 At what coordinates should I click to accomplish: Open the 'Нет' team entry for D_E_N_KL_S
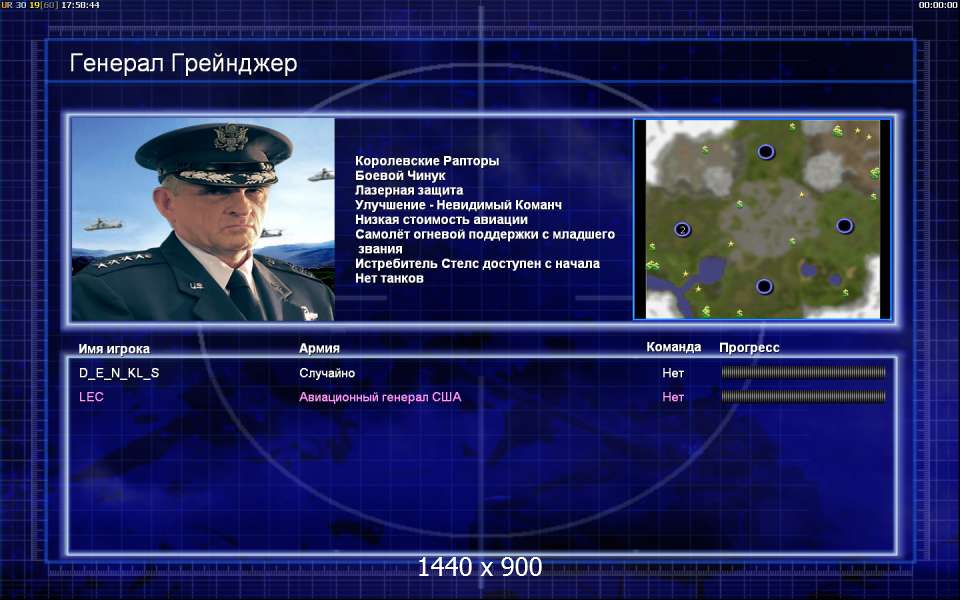coord(673,373)
